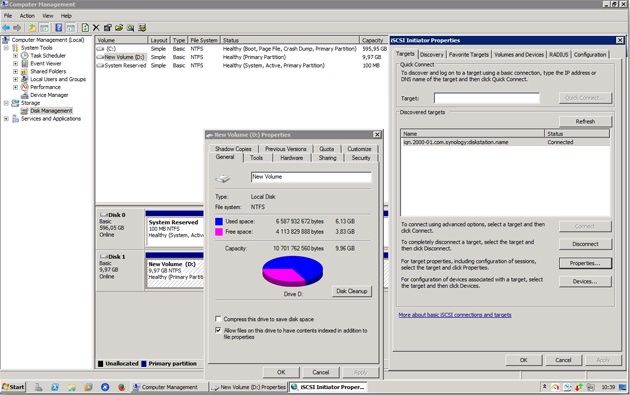The height and width of the screenshot is (395, 630).
Task: Click the Target input field in Quick Connect
Action: 487,98
